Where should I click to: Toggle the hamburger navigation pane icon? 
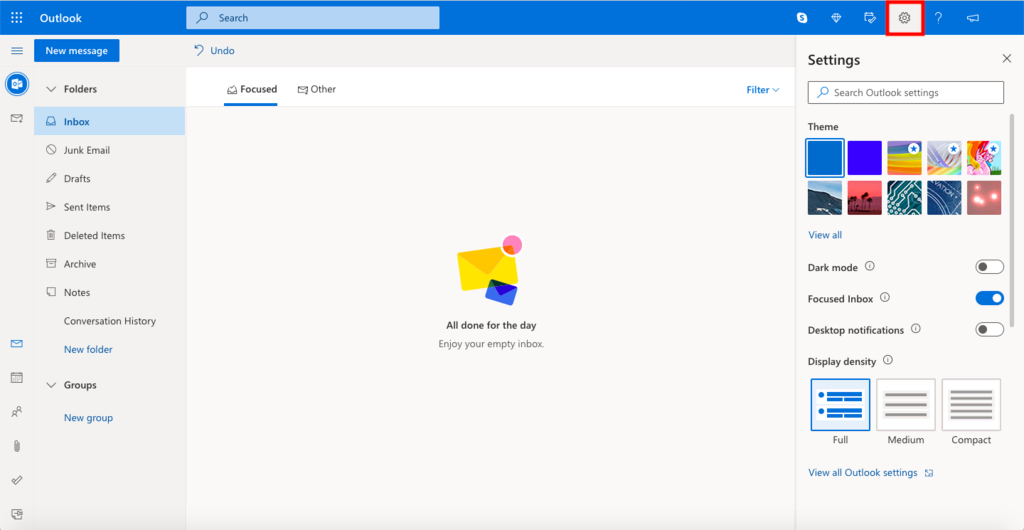coord(17,50)
